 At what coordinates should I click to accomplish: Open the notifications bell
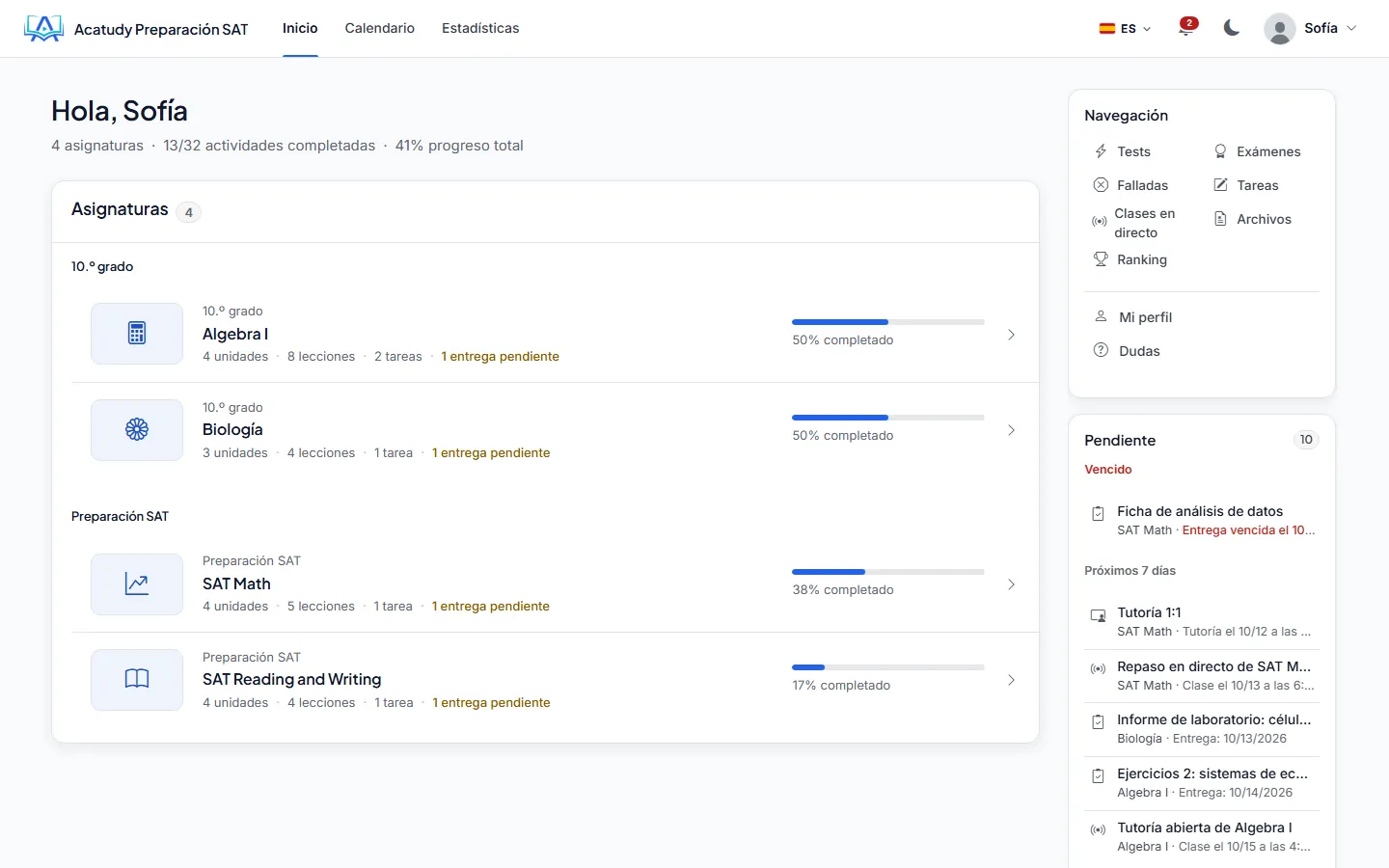[x=1186, y=28]
